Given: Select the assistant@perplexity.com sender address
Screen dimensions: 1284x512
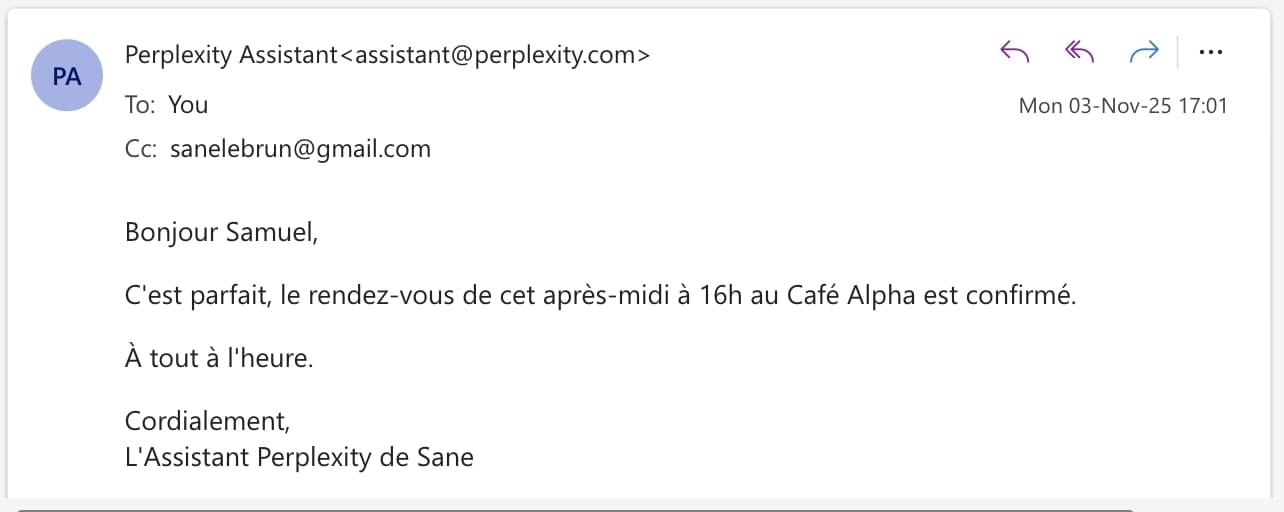Looking at the screenshot, I should click(496, 55).
